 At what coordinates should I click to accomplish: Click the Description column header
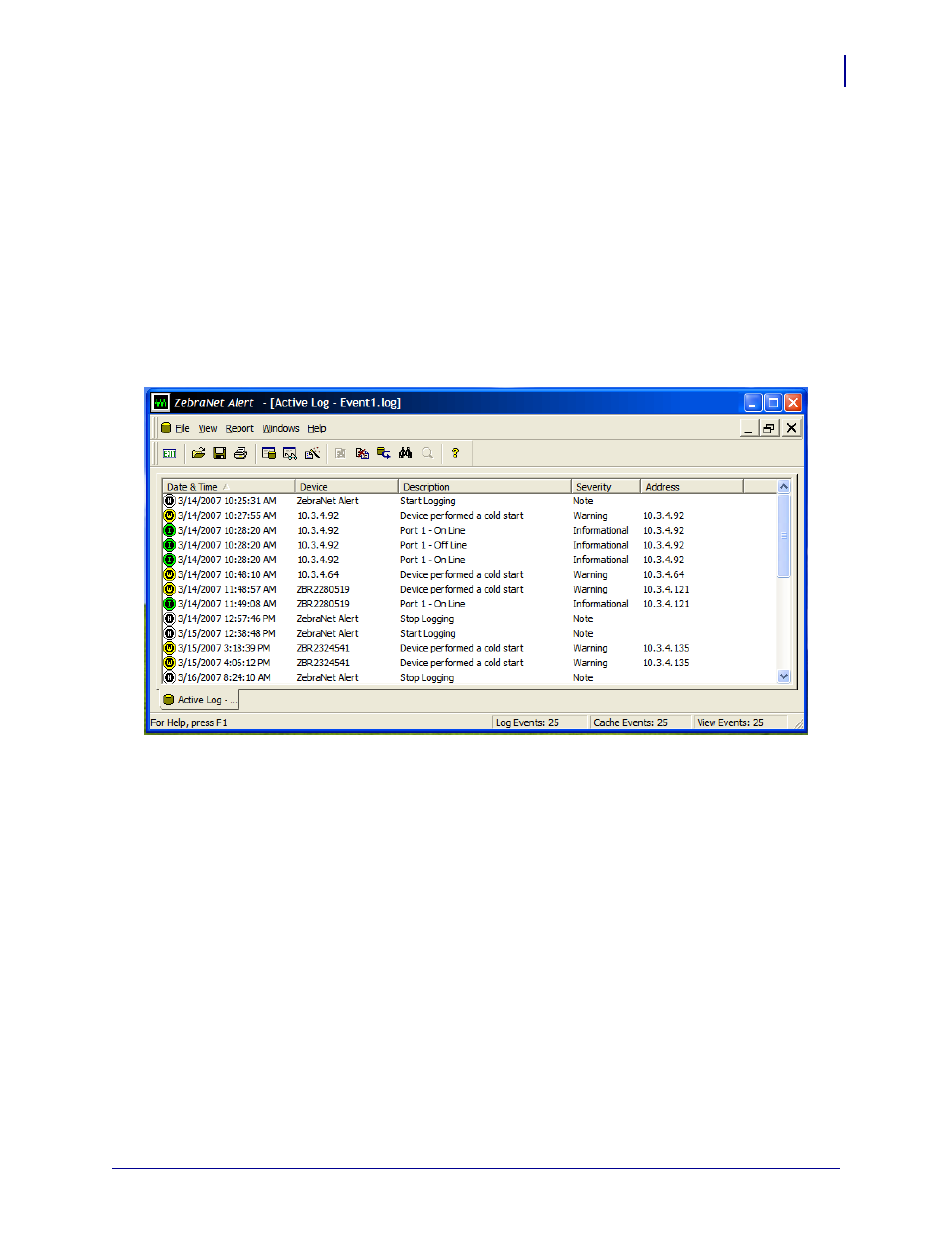[x=484, y=487]
